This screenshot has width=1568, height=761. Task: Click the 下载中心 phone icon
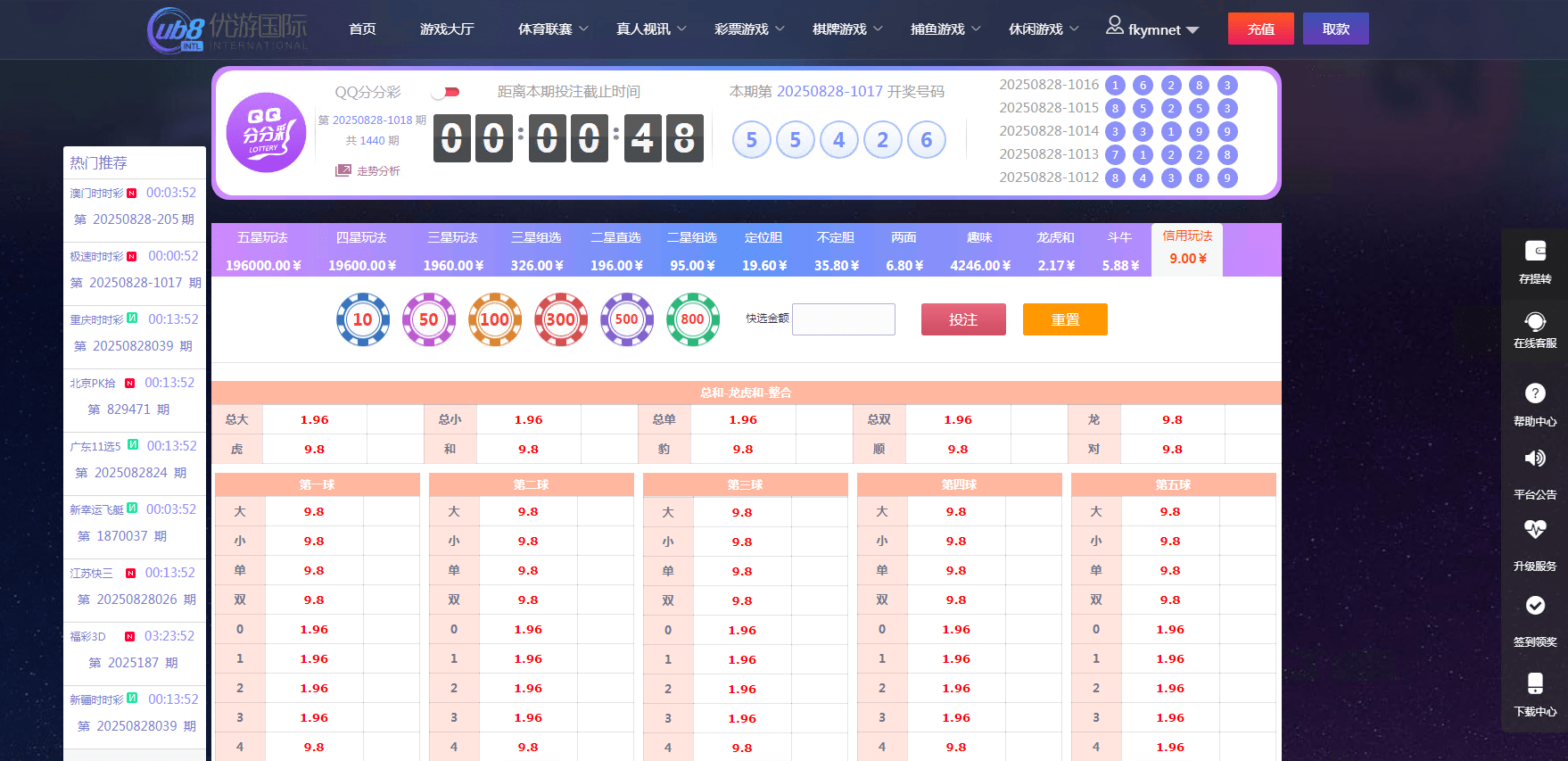pos(1534,683)
